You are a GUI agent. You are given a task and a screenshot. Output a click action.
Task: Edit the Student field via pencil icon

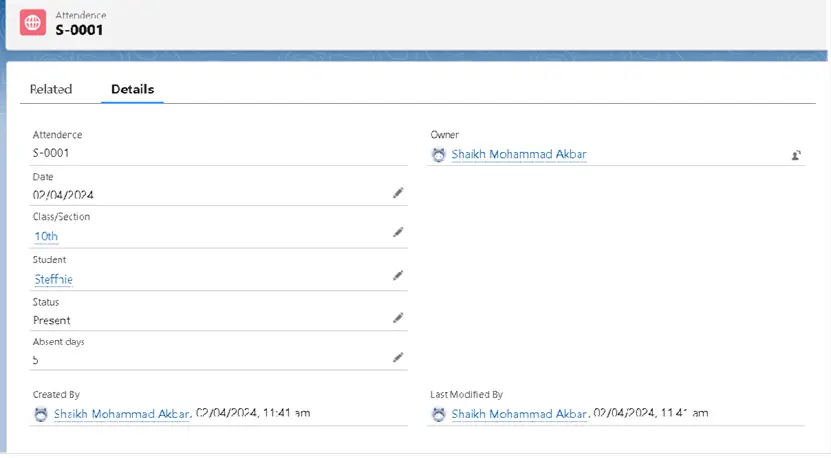pos(398,275)
